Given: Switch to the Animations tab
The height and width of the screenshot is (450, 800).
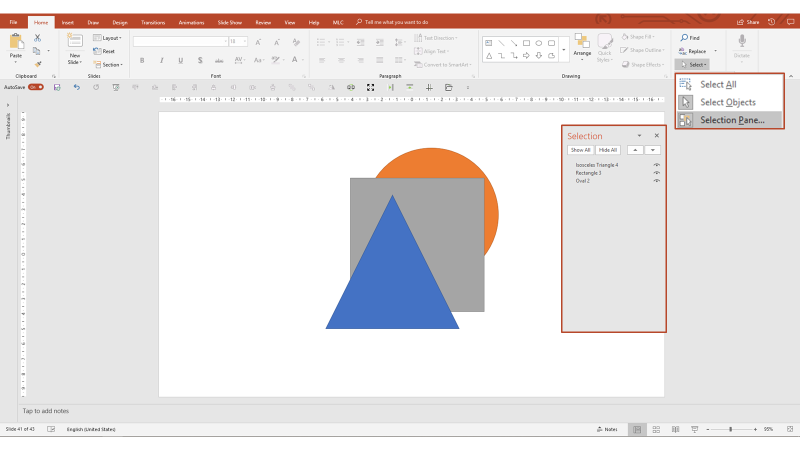Looking at the screenshot, I should click(191, 22).
